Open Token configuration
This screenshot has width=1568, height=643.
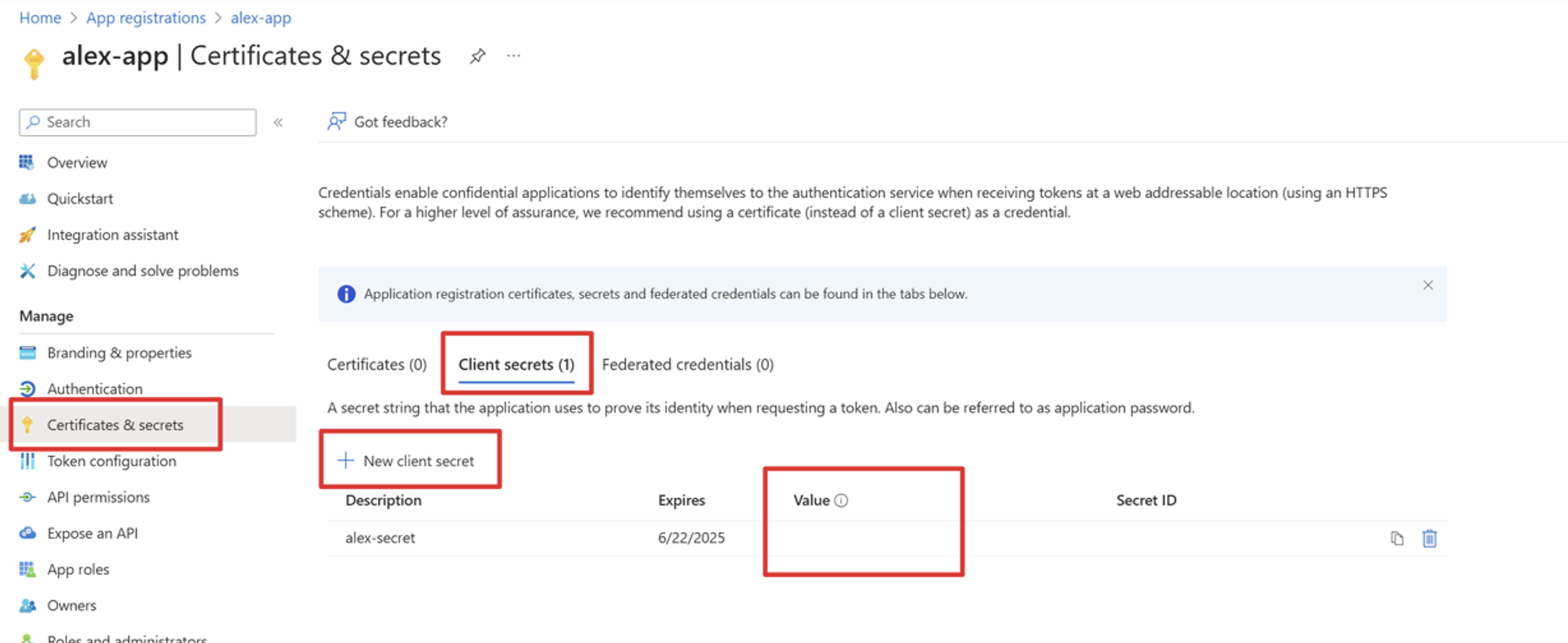pyautogui.click(x=112, y=461)
